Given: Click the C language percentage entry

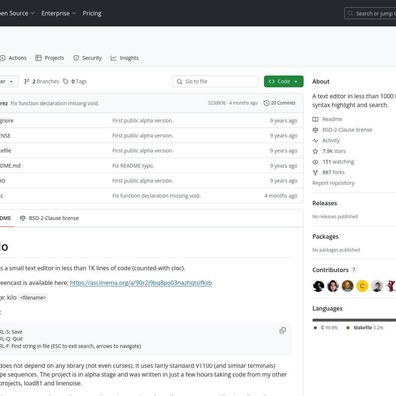Looking at the screenshot, I should point(326,328).
